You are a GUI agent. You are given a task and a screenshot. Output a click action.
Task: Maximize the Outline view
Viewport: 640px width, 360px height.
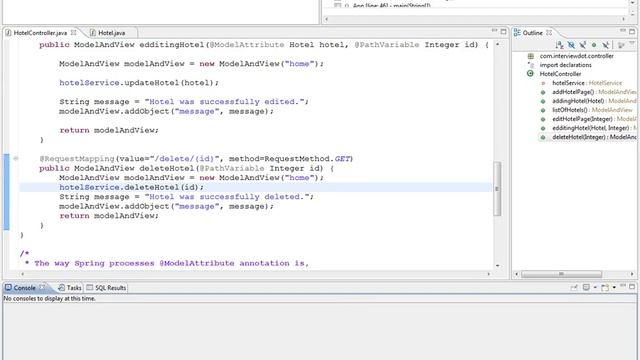(x=632, y=31)
